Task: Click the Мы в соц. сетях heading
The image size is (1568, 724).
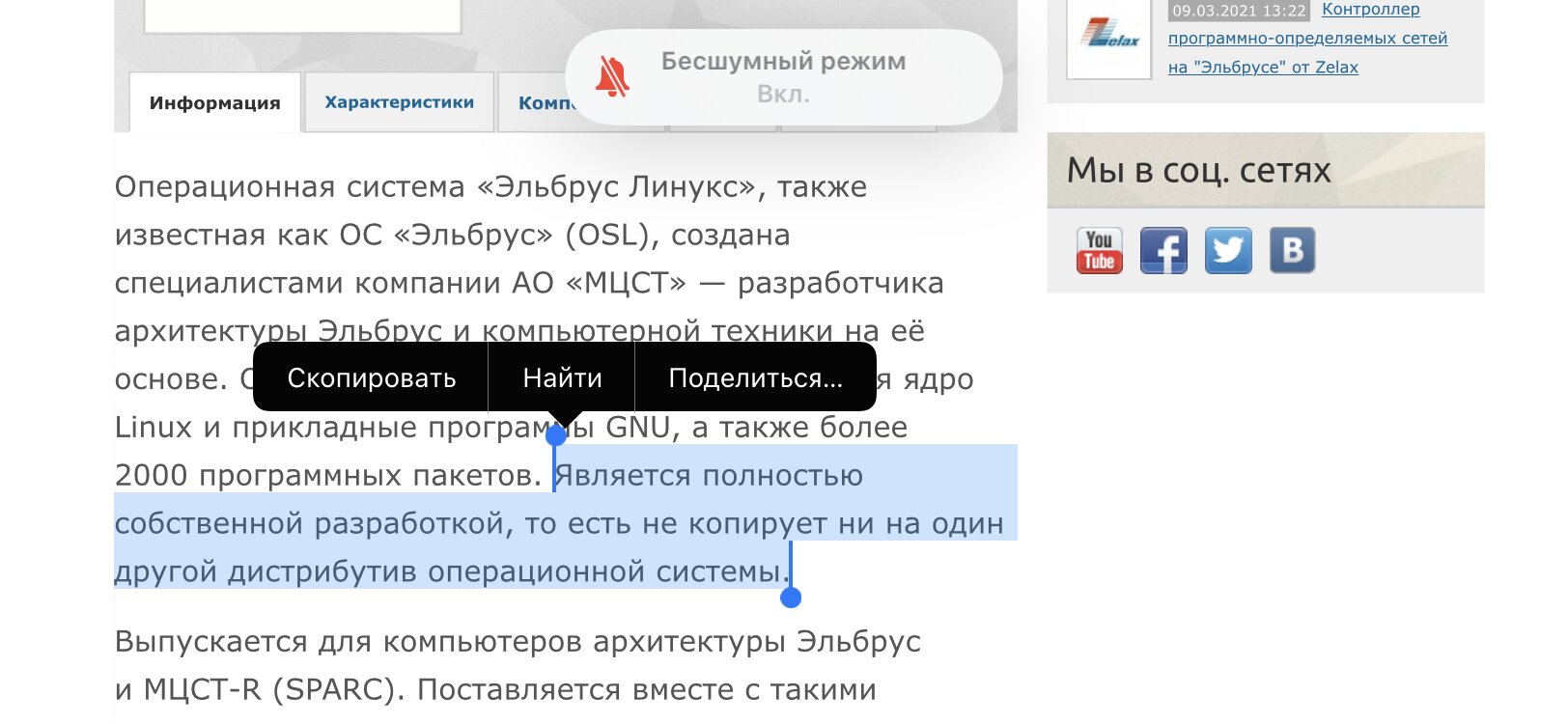Action: click(1198, 171)
